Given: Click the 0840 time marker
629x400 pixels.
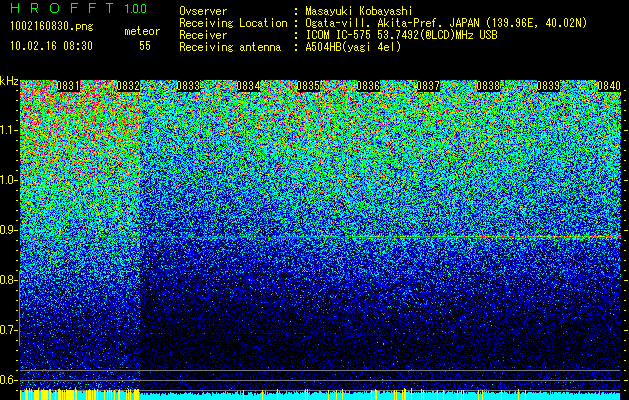Looking at the screenshot, I should pyautogui.click(x=609, y=86).
